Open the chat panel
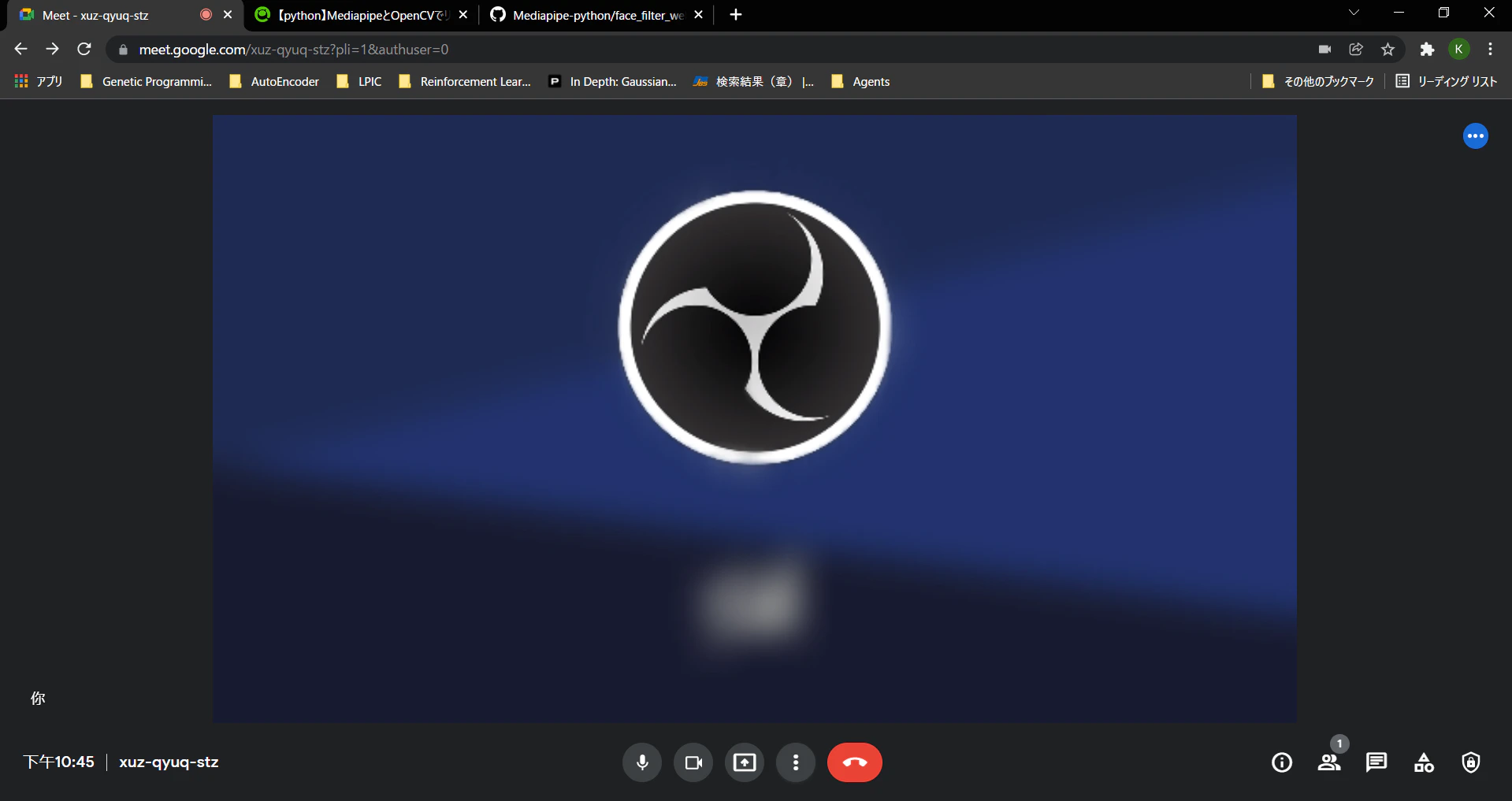The image size is (1512, 801). [x=1376, y=762]
